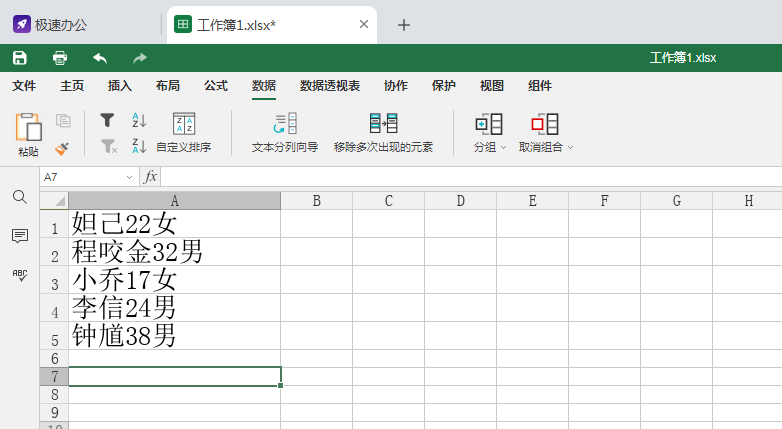Screen dimensions: 782x429
Task: Clear filter with crossed funnel icon
Action: point(109,147)
